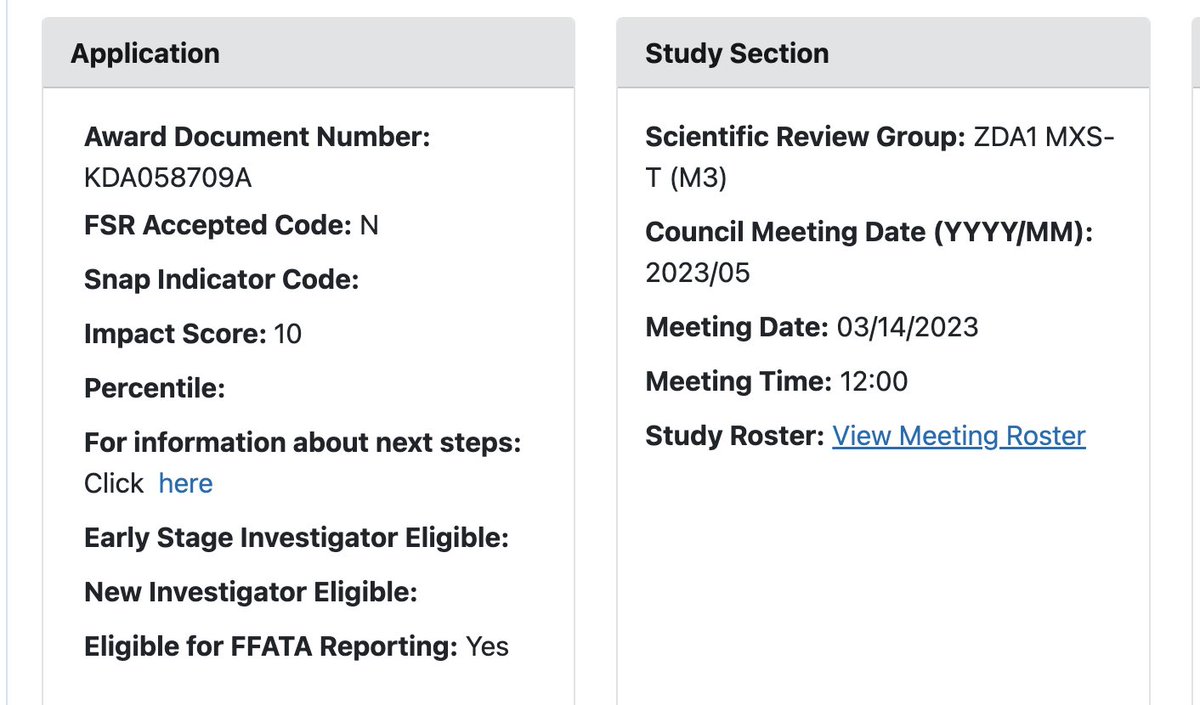Click the FFATA Reporting value Yes
Screen dimensions: 1200x705
tap(487, 646)
